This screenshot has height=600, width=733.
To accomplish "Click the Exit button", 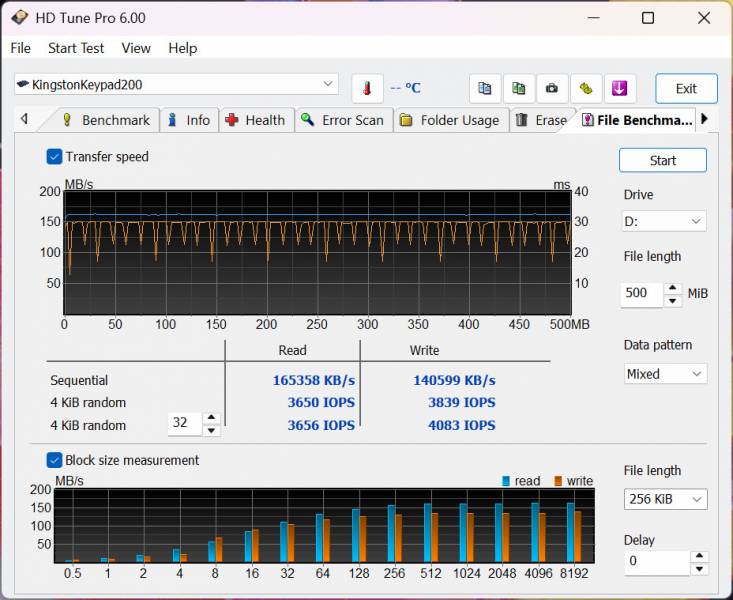I will (686, 88).
